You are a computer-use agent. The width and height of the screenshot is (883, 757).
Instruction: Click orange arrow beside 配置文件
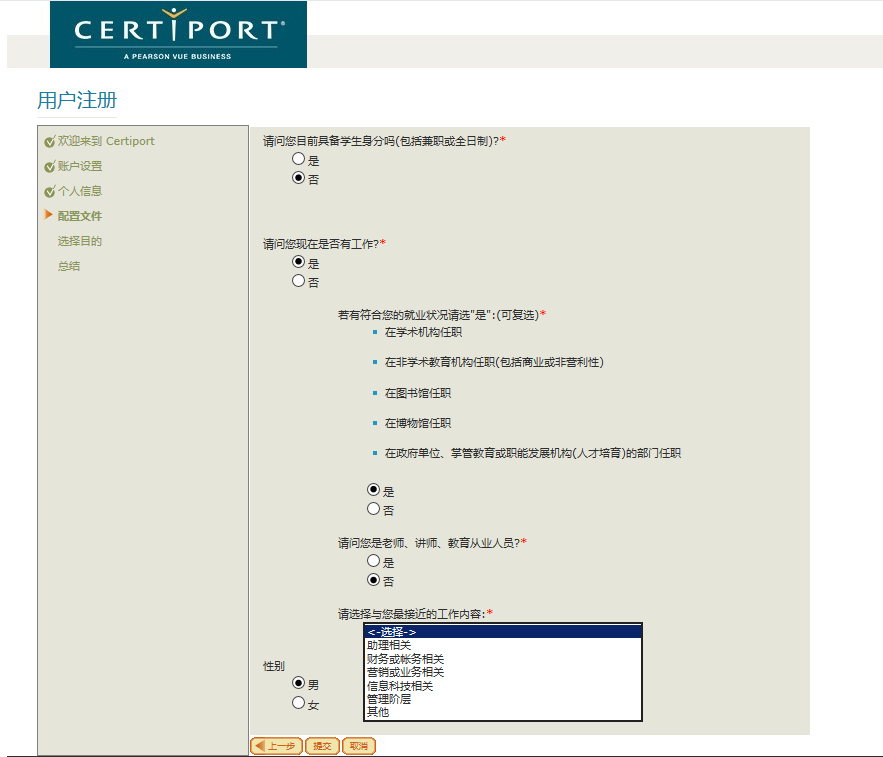click(x=48, y=215)
